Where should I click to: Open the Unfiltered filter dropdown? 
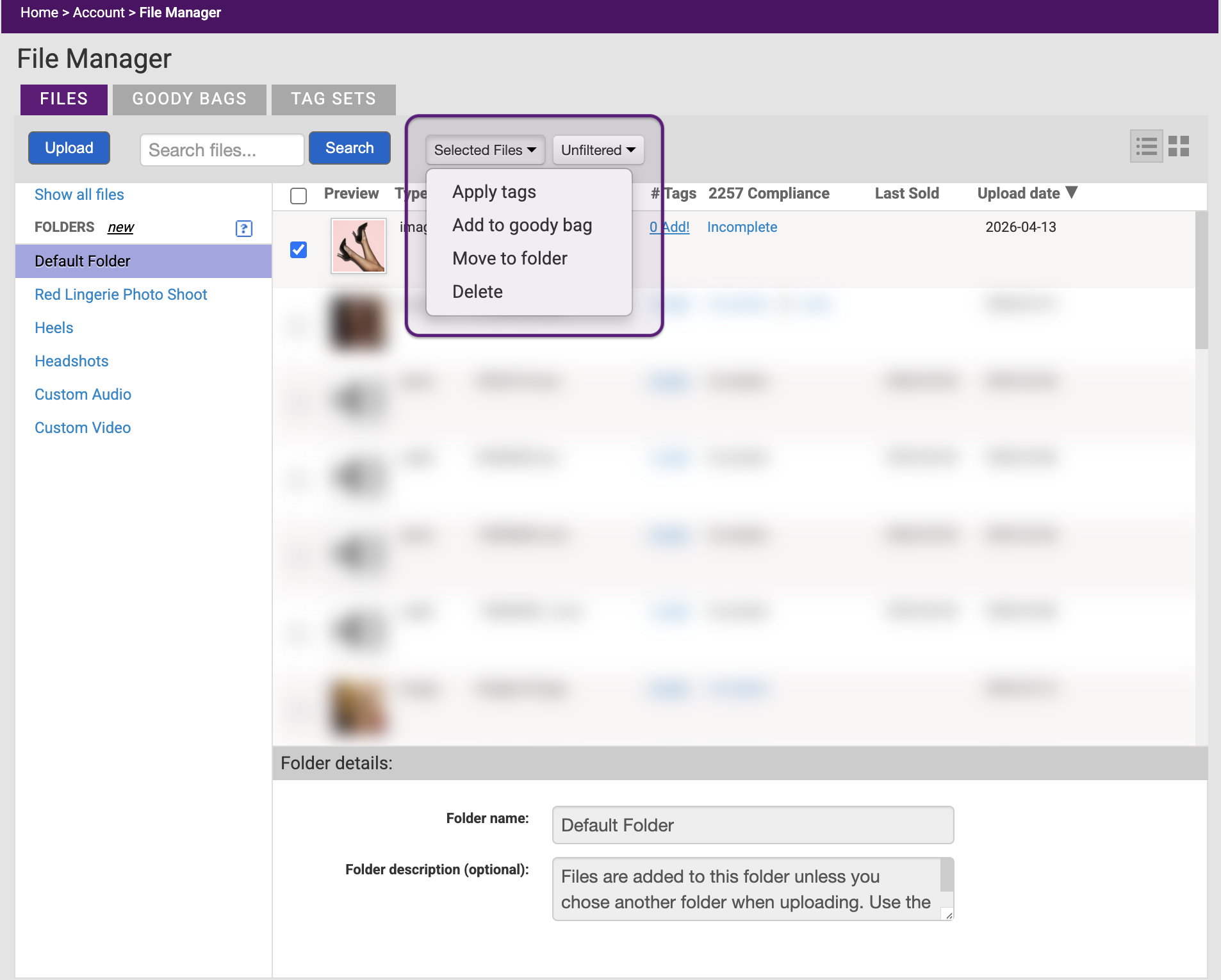point(598,150)
